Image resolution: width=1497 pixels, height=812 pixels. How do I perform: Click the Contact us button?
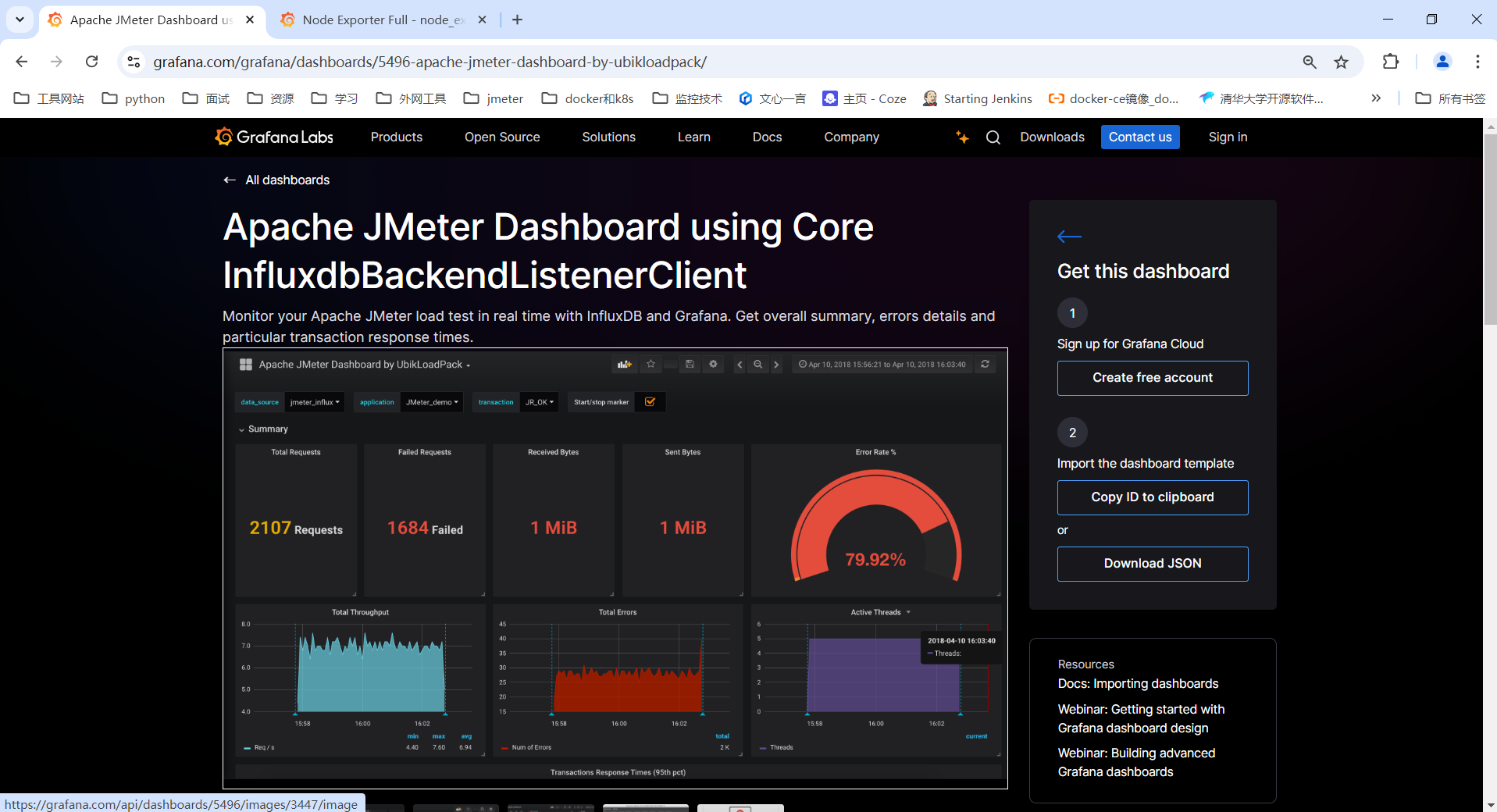pyautogui.click(x=1140, y=137)
